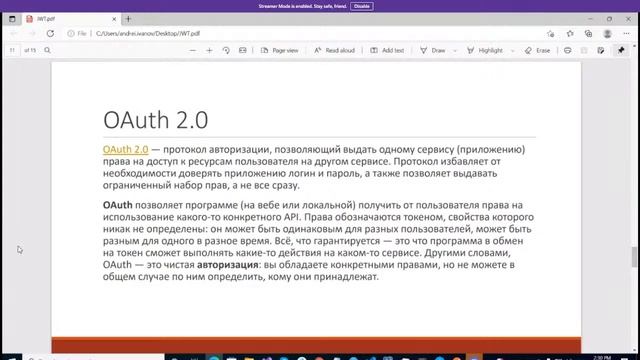Open the Favorites list
The height and width of the screenshot is (360, 640).
pyautogui.click(x=570, y=34)
